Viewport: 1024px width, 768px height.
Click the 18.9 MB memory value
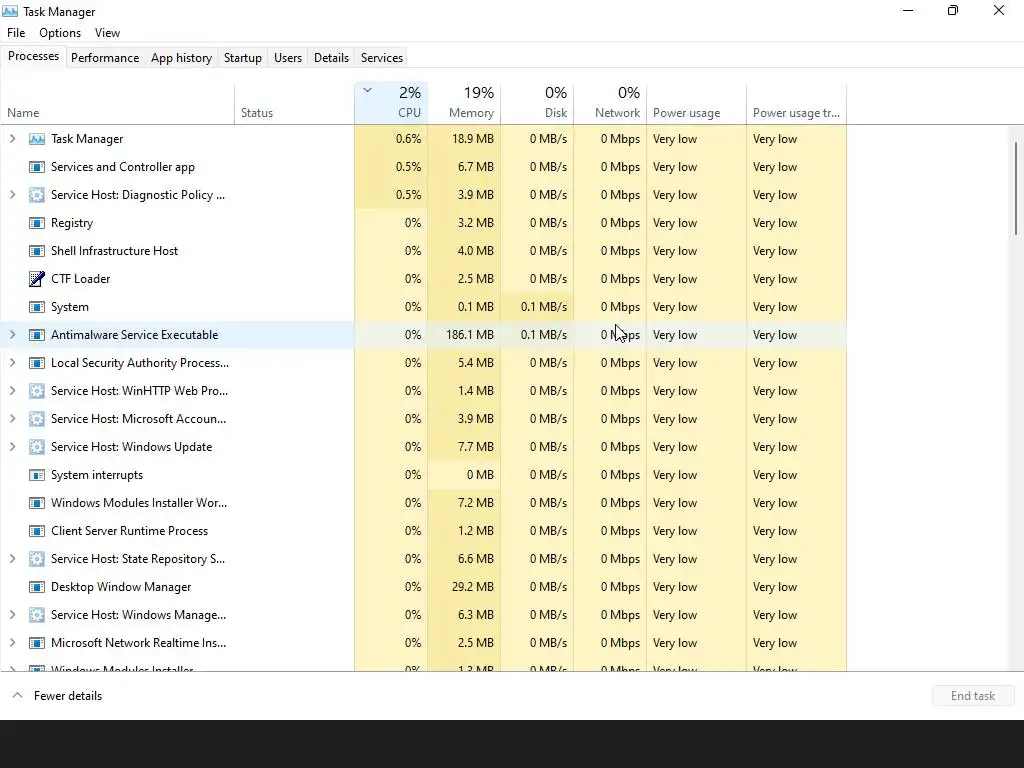(x=473, y=138)
